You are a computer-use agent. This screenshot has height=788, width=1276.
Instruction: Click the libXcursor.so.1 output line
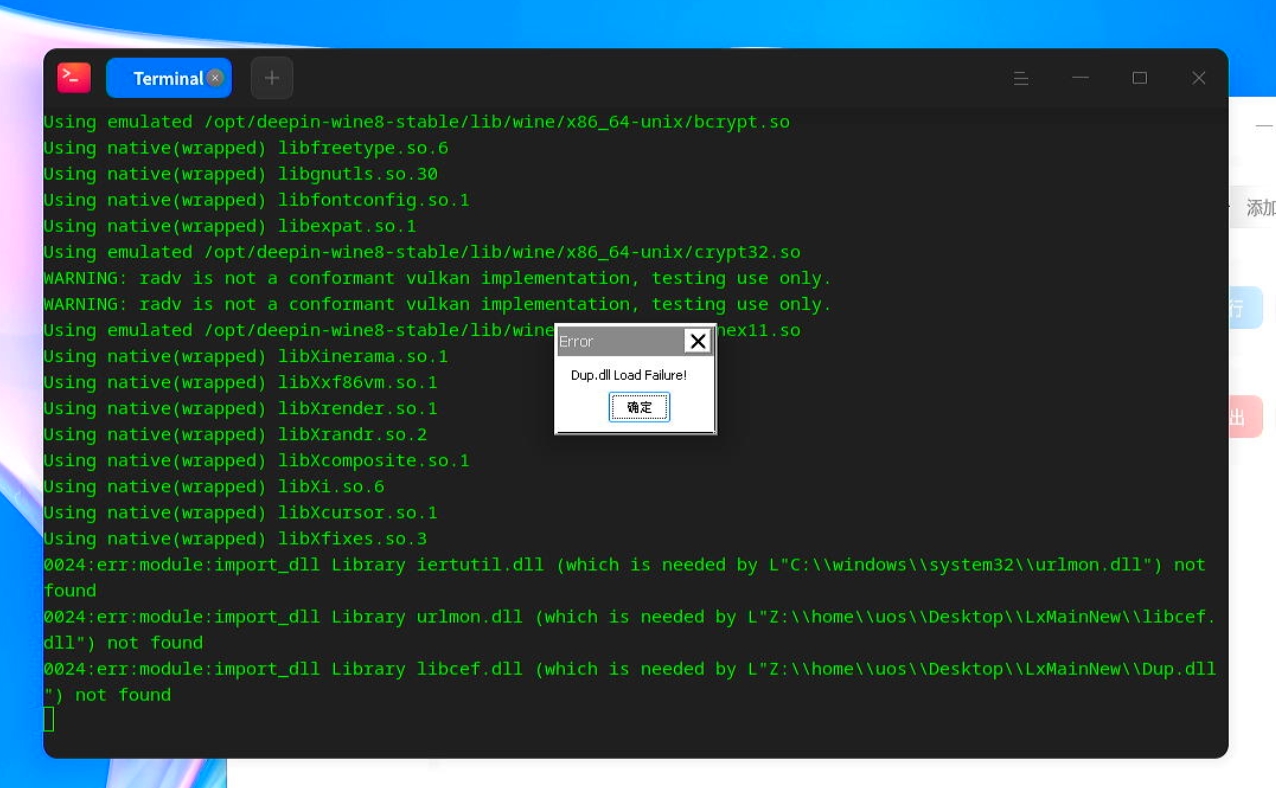[x=240, y=512]
